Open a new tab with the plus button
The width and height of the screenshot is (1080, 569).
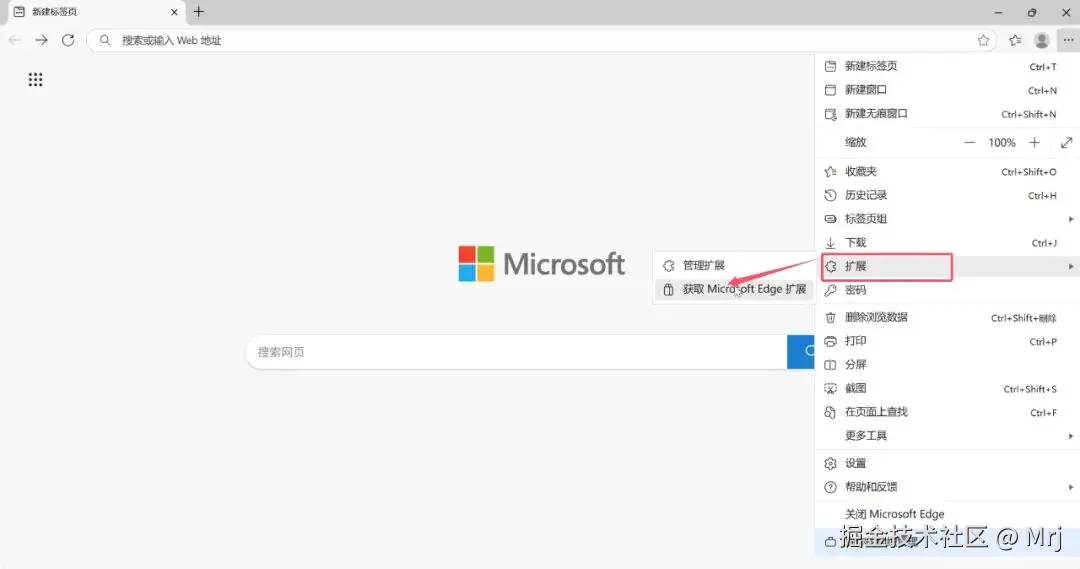[x=198, y=12]
